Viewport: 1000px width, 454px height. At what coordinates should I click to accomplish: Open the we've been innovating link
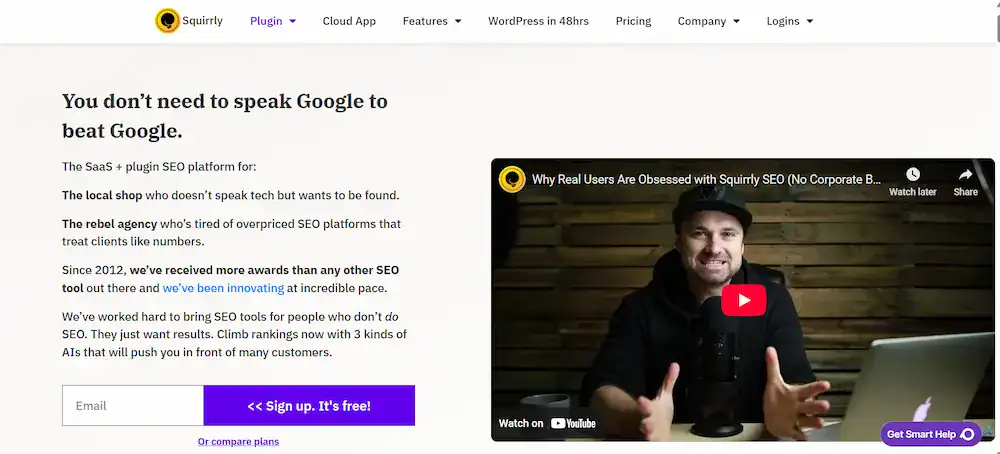tap(223, 288)
